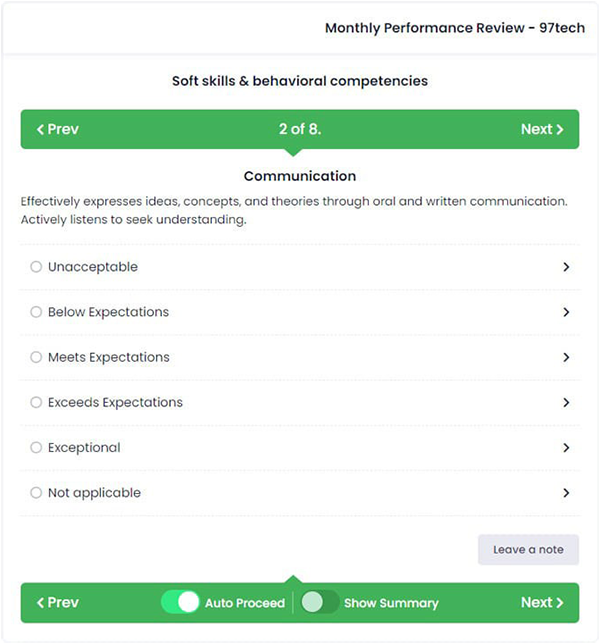
Task: Select the Unacceptable radio button
Action: coord(36,267)
